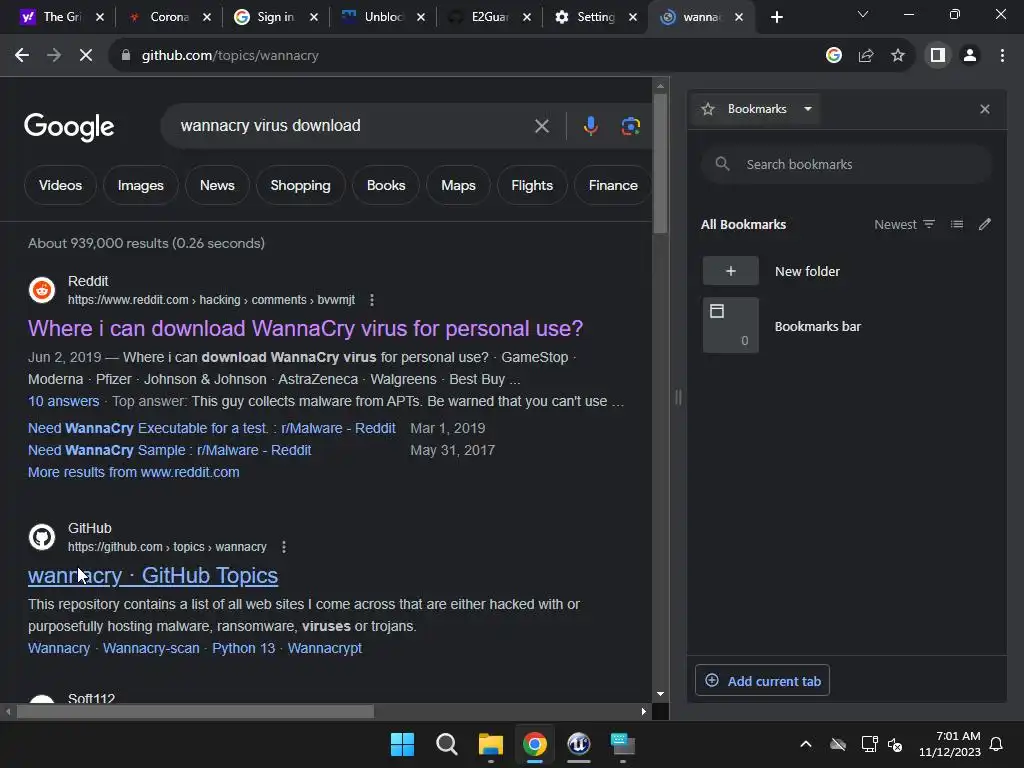The image size is (1024, 768).
Task: Open a new browser tab with plus button
Action: coord(776,18)
